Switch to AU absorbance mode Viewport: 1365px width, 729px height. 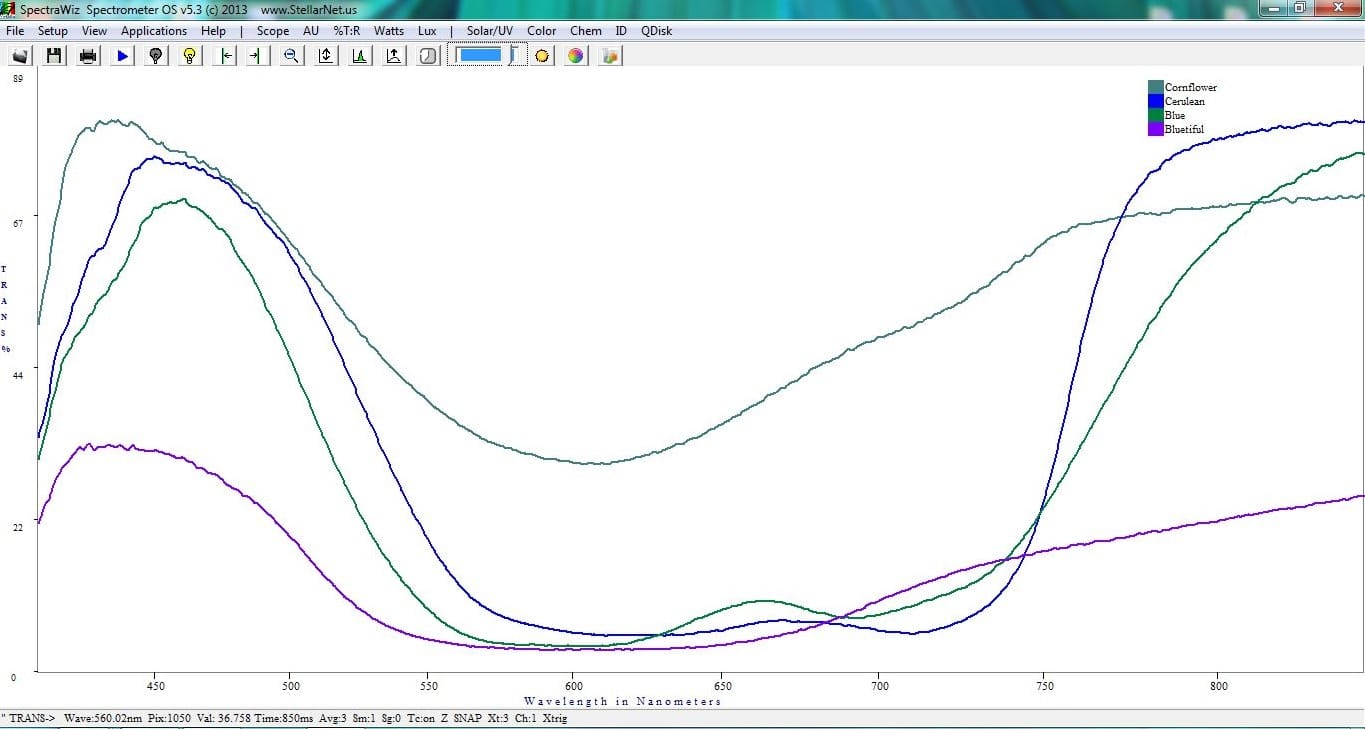coord(311,31)
